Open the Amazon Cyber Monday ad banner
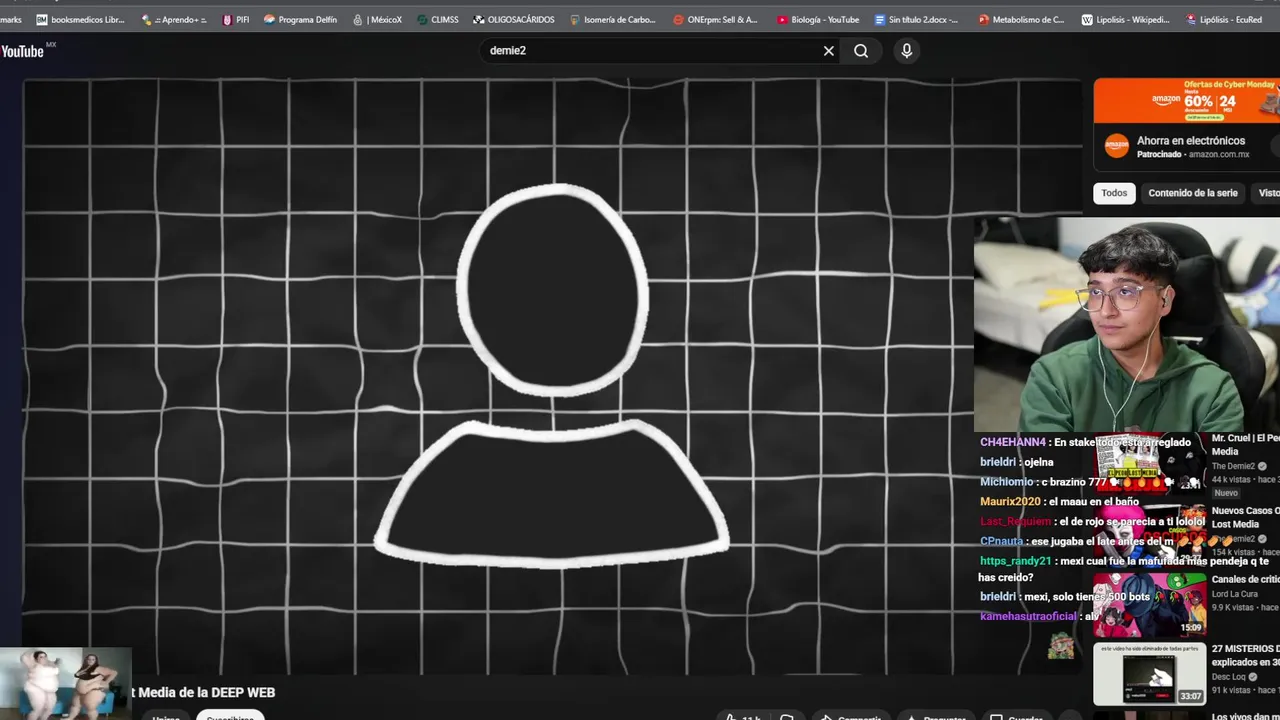The height and width of the screenshot is (720, 1280). 1186,100
